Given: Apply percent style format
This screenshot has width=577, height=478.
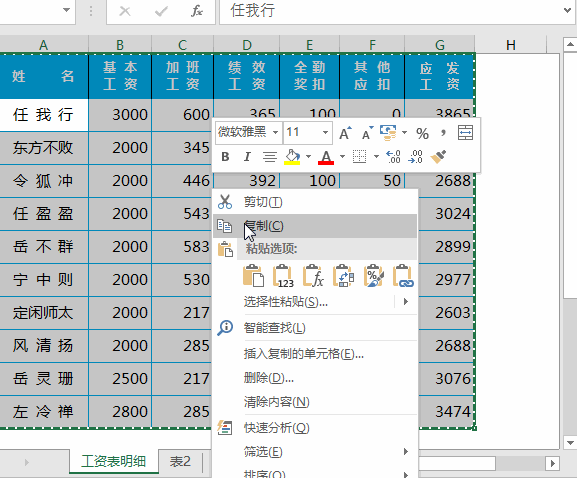Looking at the screenshot, I should pyautogui.click(x=422, y=133).
